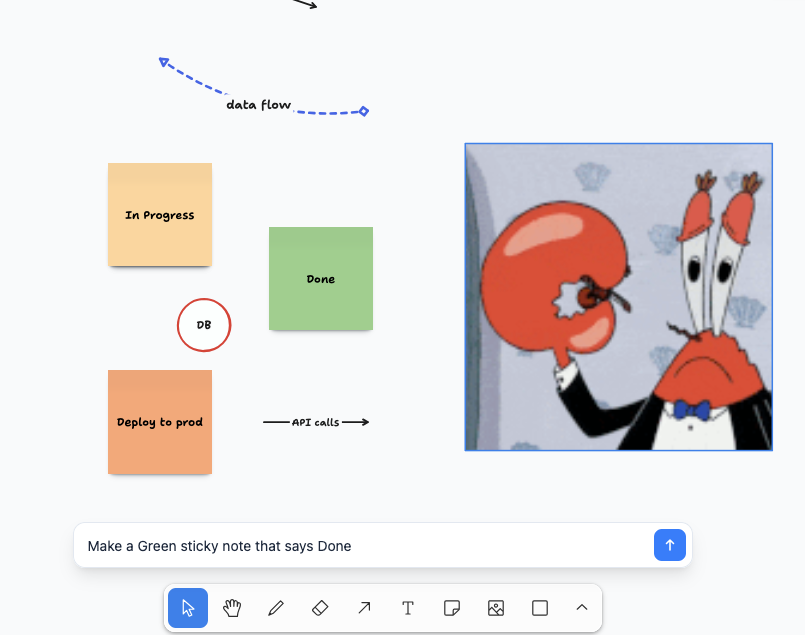805x635 pixels.
Task: Click the triangle arrowhead of dashed line
Action: (164, 62)
